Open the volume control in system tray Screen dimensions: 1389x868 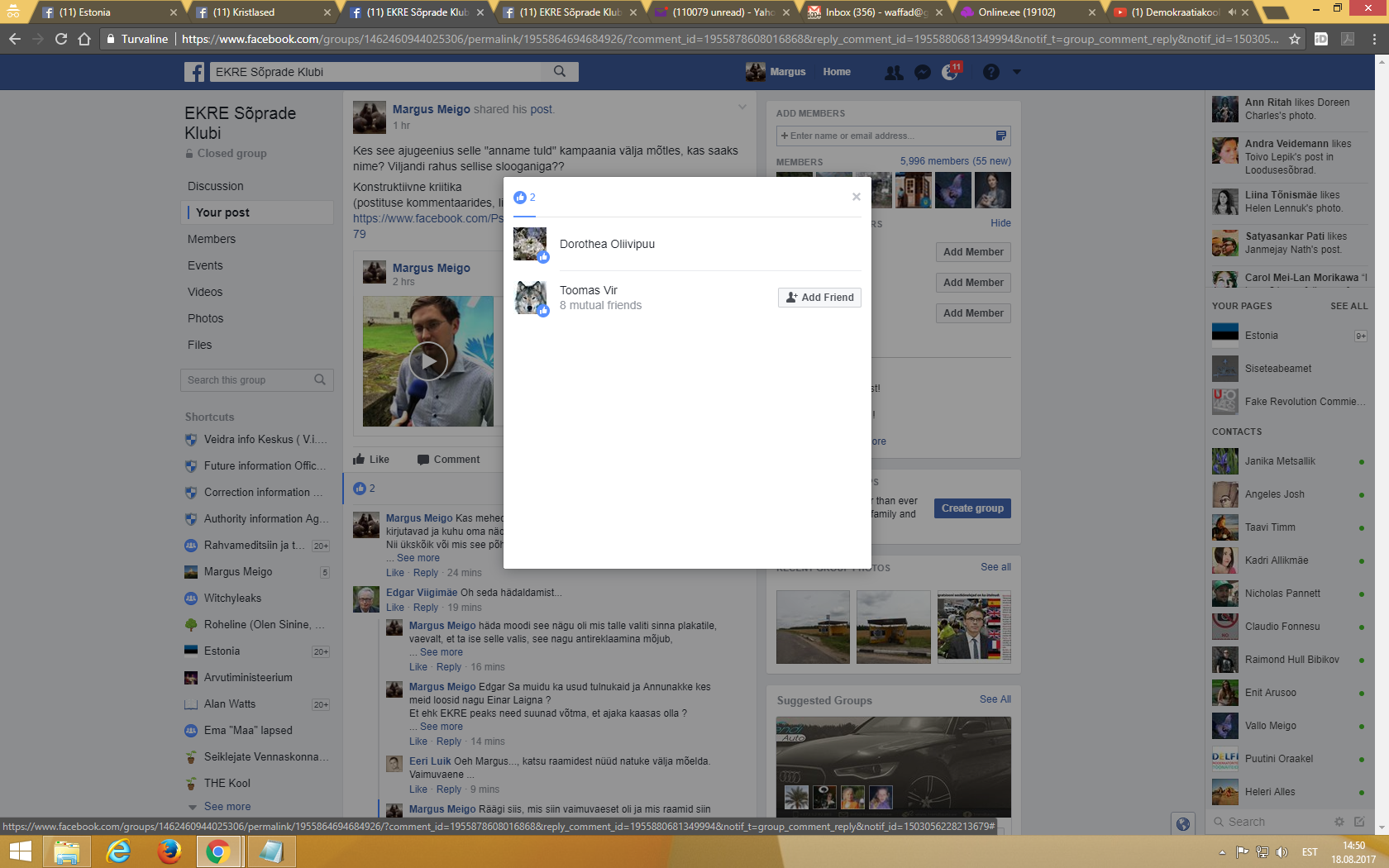[x=1282, y=852]
